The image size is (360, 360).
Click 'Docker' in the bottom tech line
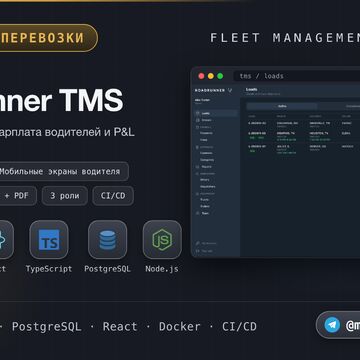180,327
